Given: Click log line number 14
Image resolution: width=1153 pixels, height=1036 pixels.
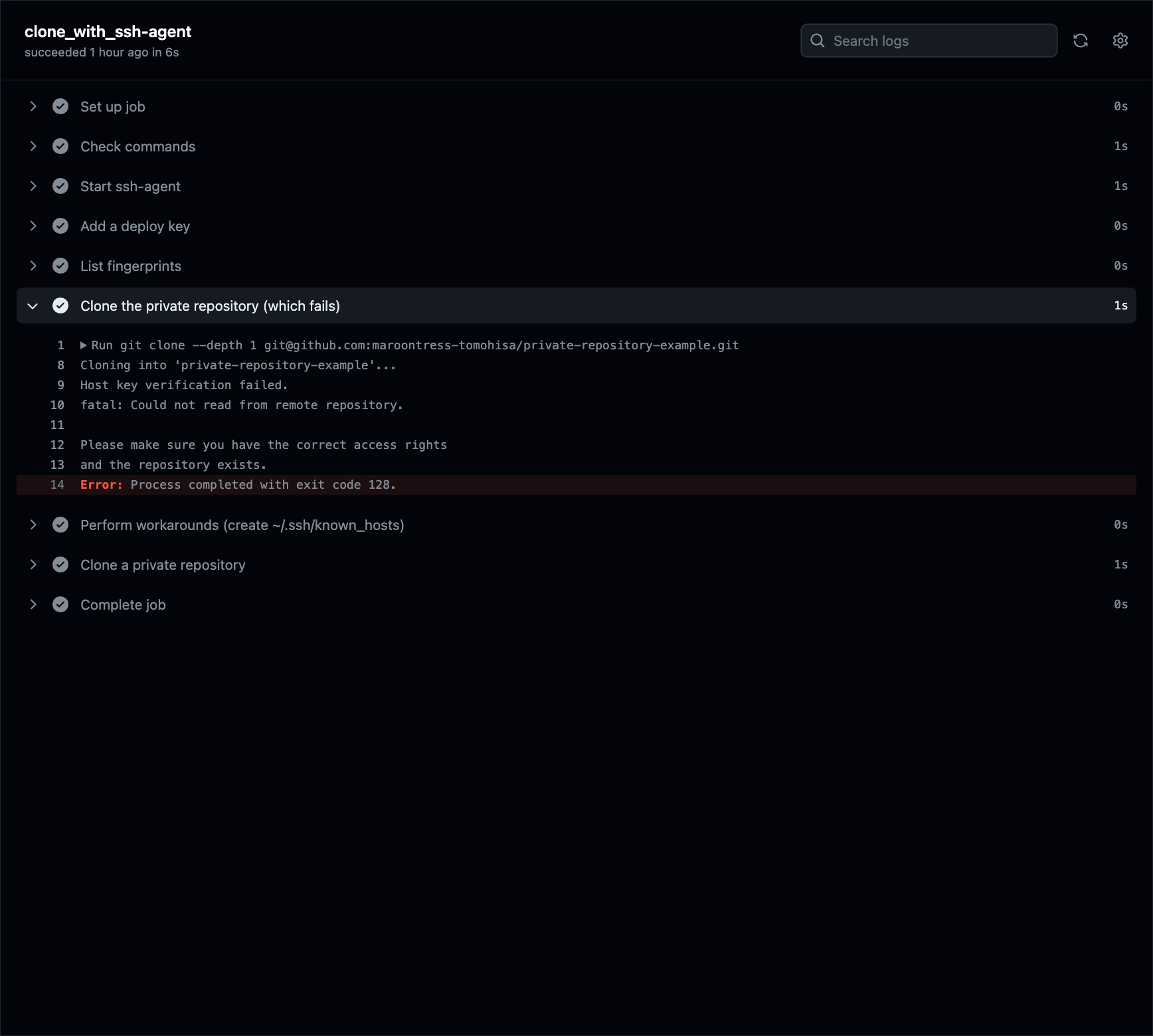Looking at the screenshot, I should pyautogui.click(x=57, y=485).
